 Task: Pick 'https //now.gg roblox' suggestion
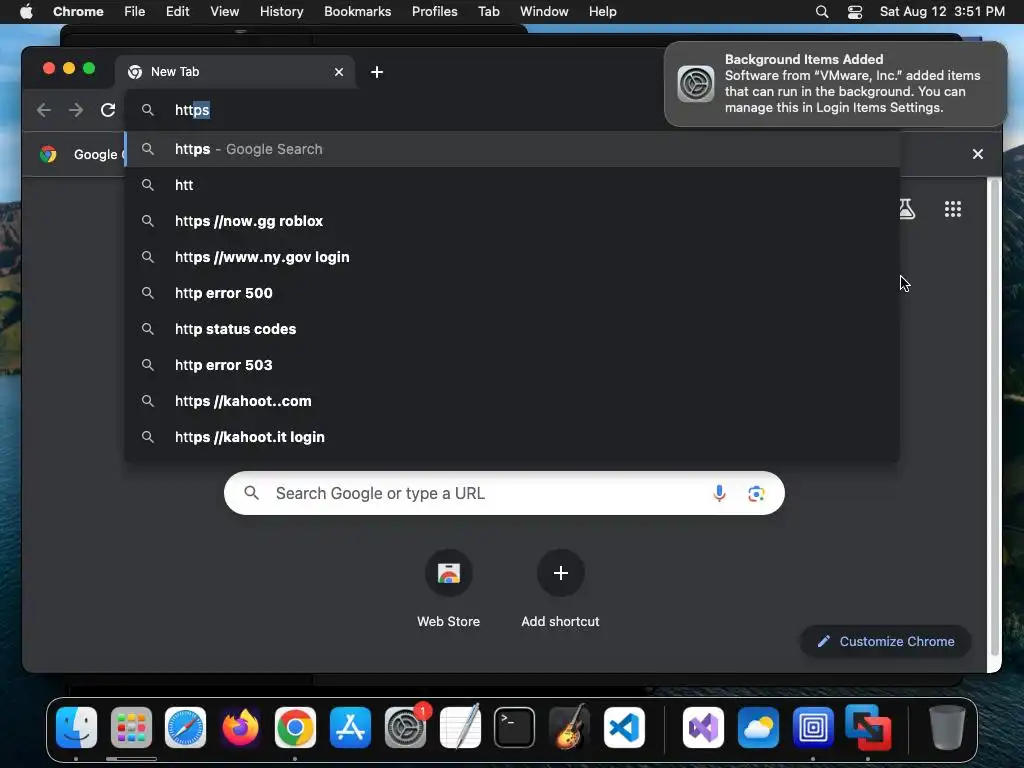pyautogui.click(x=513, y=221)
